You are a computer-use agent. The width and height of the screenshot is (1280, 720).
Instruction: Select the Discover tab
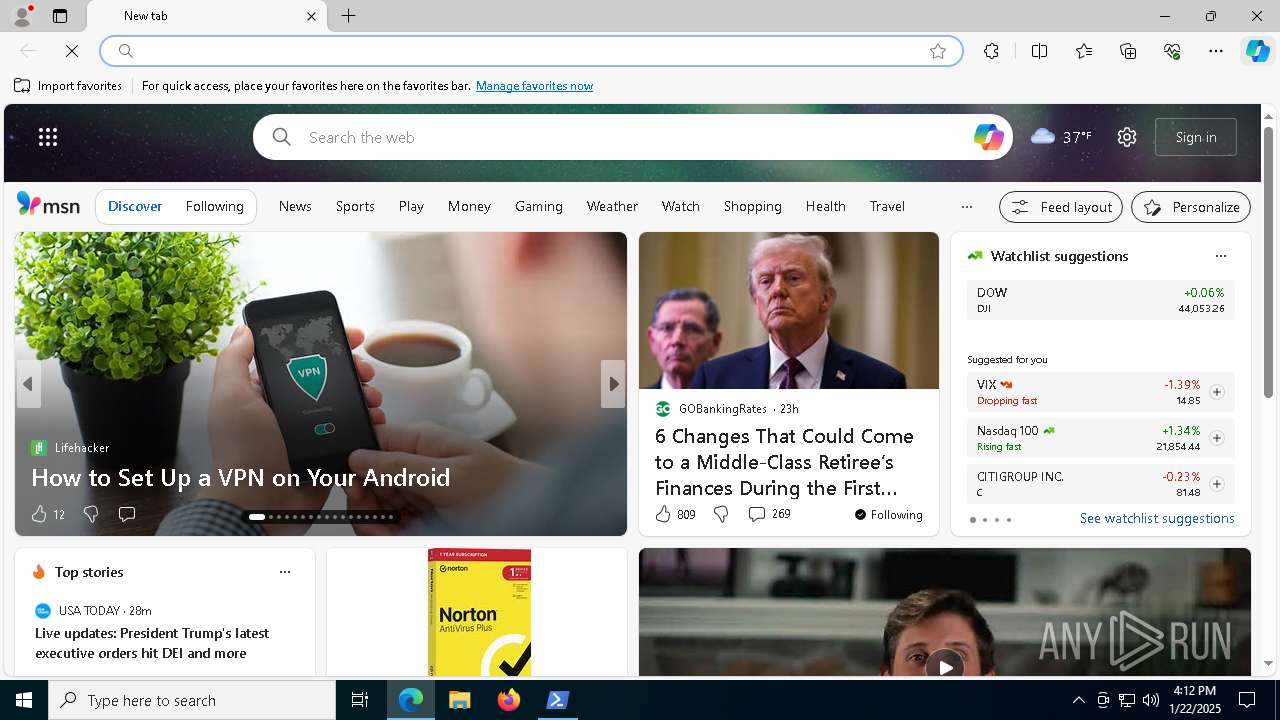pos(135,206)
